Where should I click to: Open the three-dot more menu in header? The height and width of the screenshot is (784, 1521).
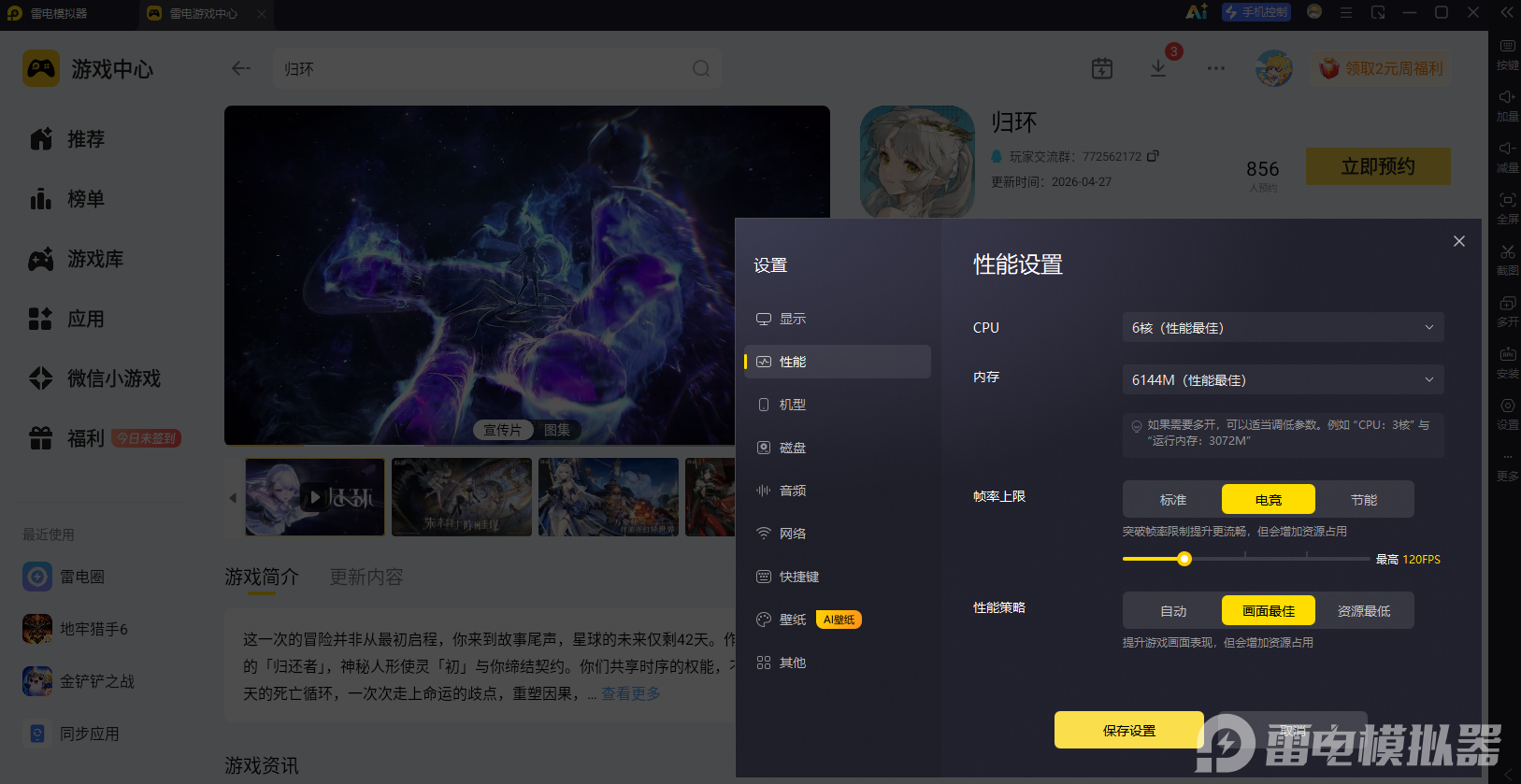click(1215, 68)
